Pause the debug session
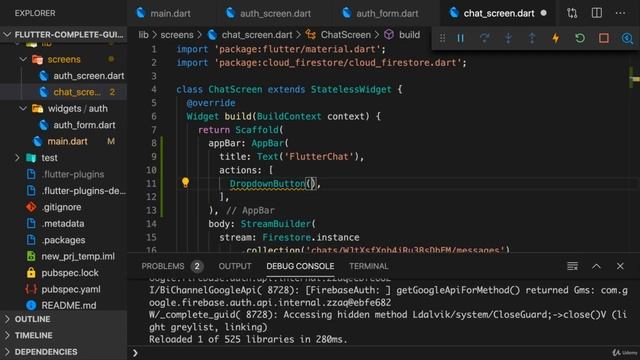This screenshot has height=360, width=640. click(x=460, y=38)
